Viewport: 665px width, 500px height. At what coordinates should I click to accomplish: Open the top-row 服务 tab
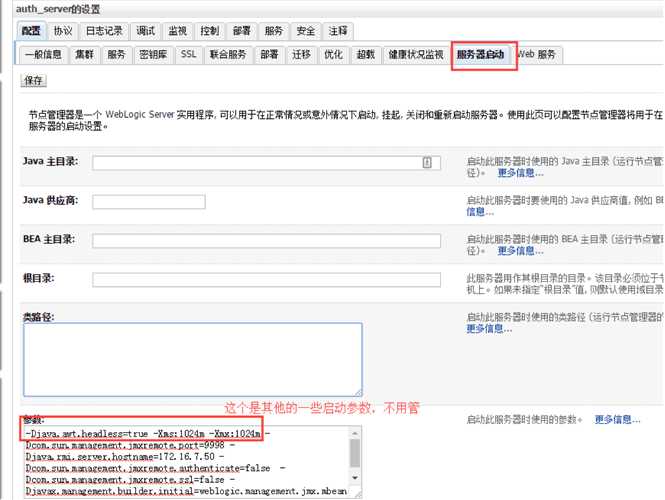274,31
